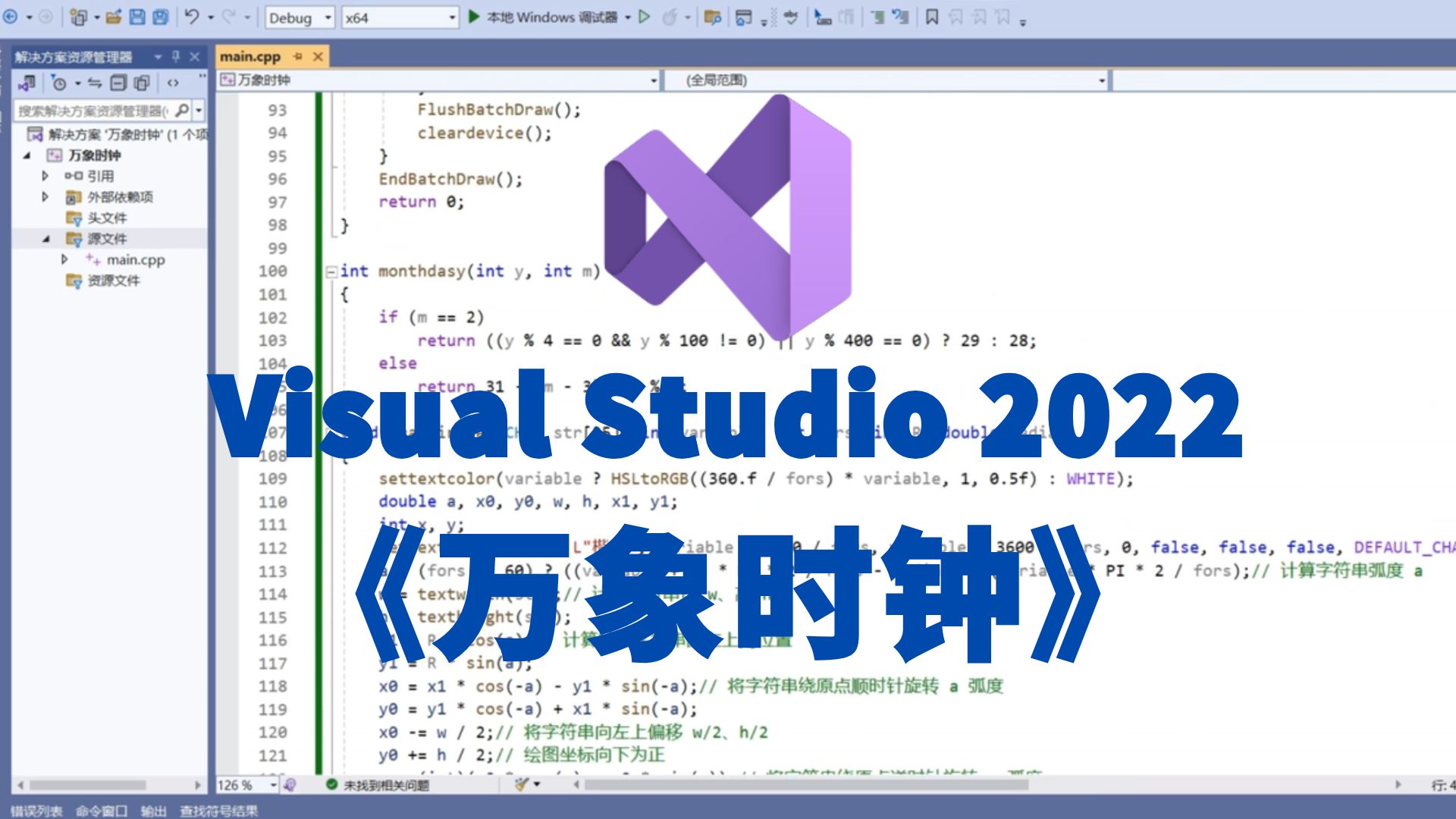Open the 万象时钟 project scope dropdown
Viewport: 1456px width, 819px height.
[438, 80]
